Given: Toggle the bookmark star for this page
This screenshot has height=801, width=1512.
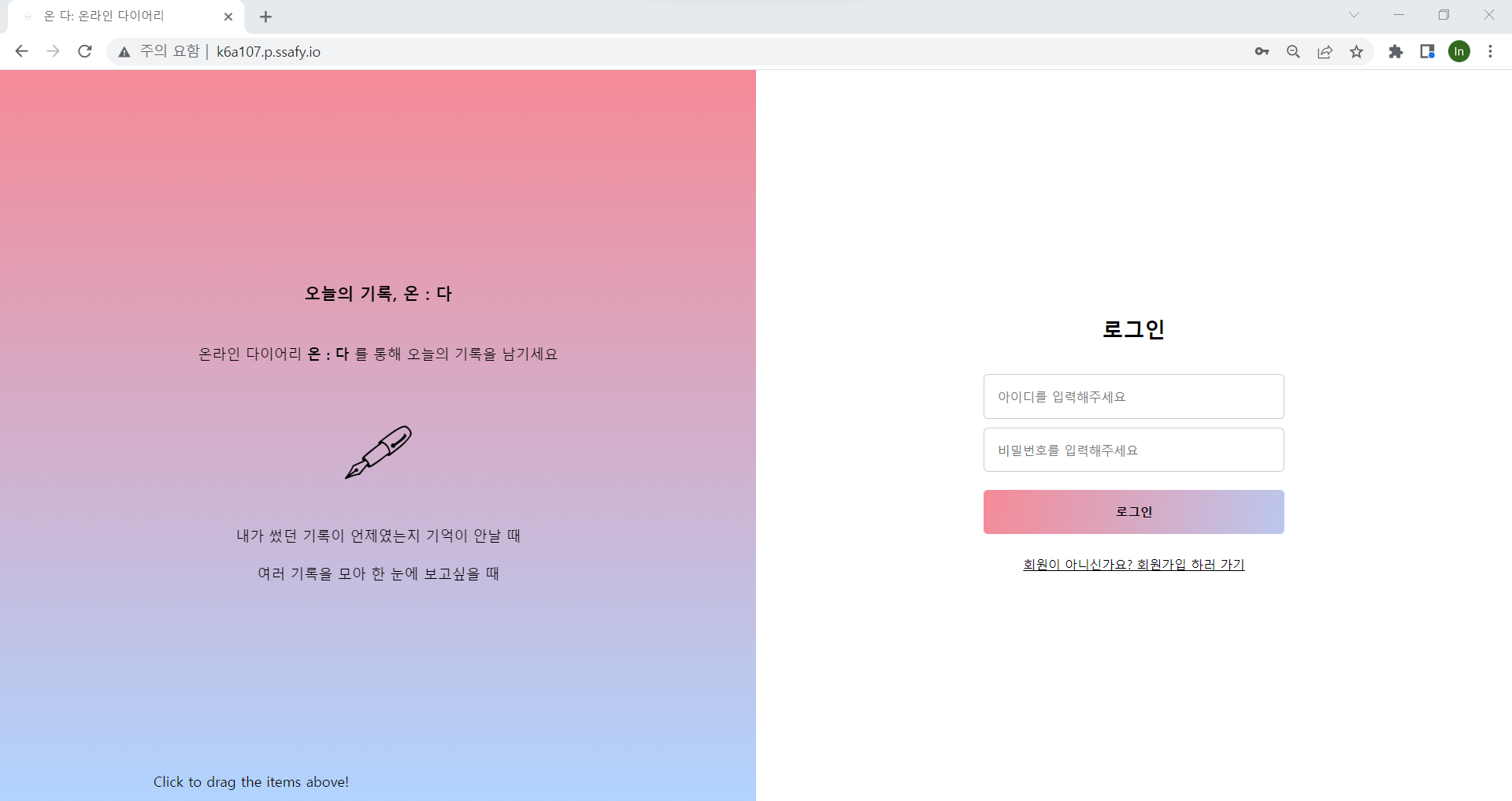Looking at the screenshot, I should [1356, 51].
